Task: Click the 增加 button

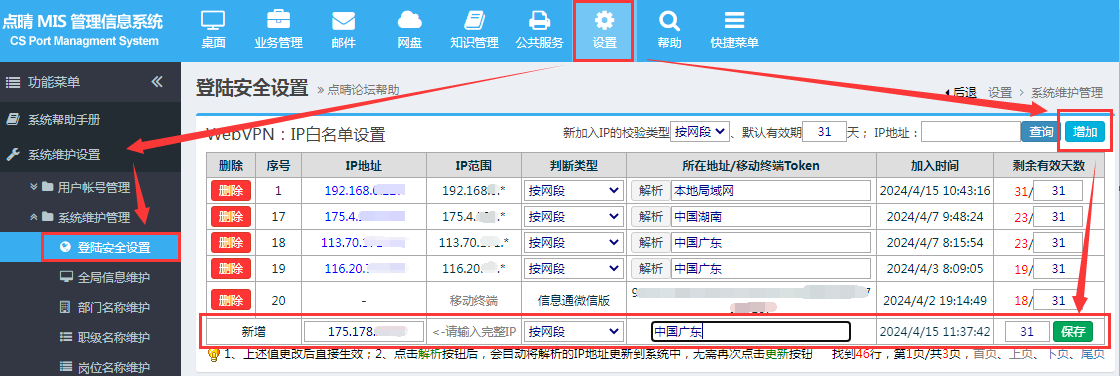Action: tap(1085, 132)
